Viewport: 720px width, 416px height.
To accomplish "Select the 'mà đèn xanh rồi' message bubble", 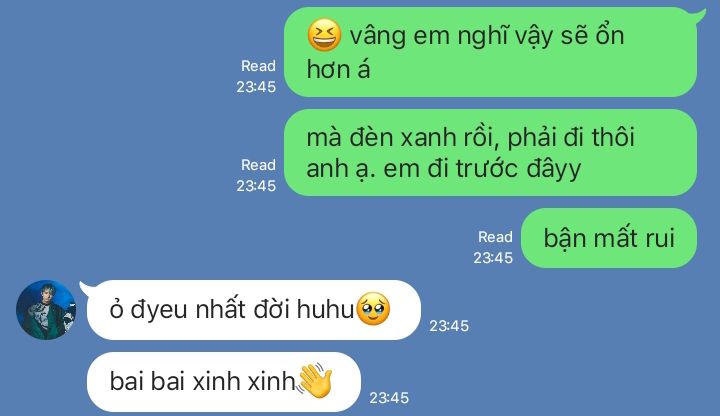I will coord(490,152).
